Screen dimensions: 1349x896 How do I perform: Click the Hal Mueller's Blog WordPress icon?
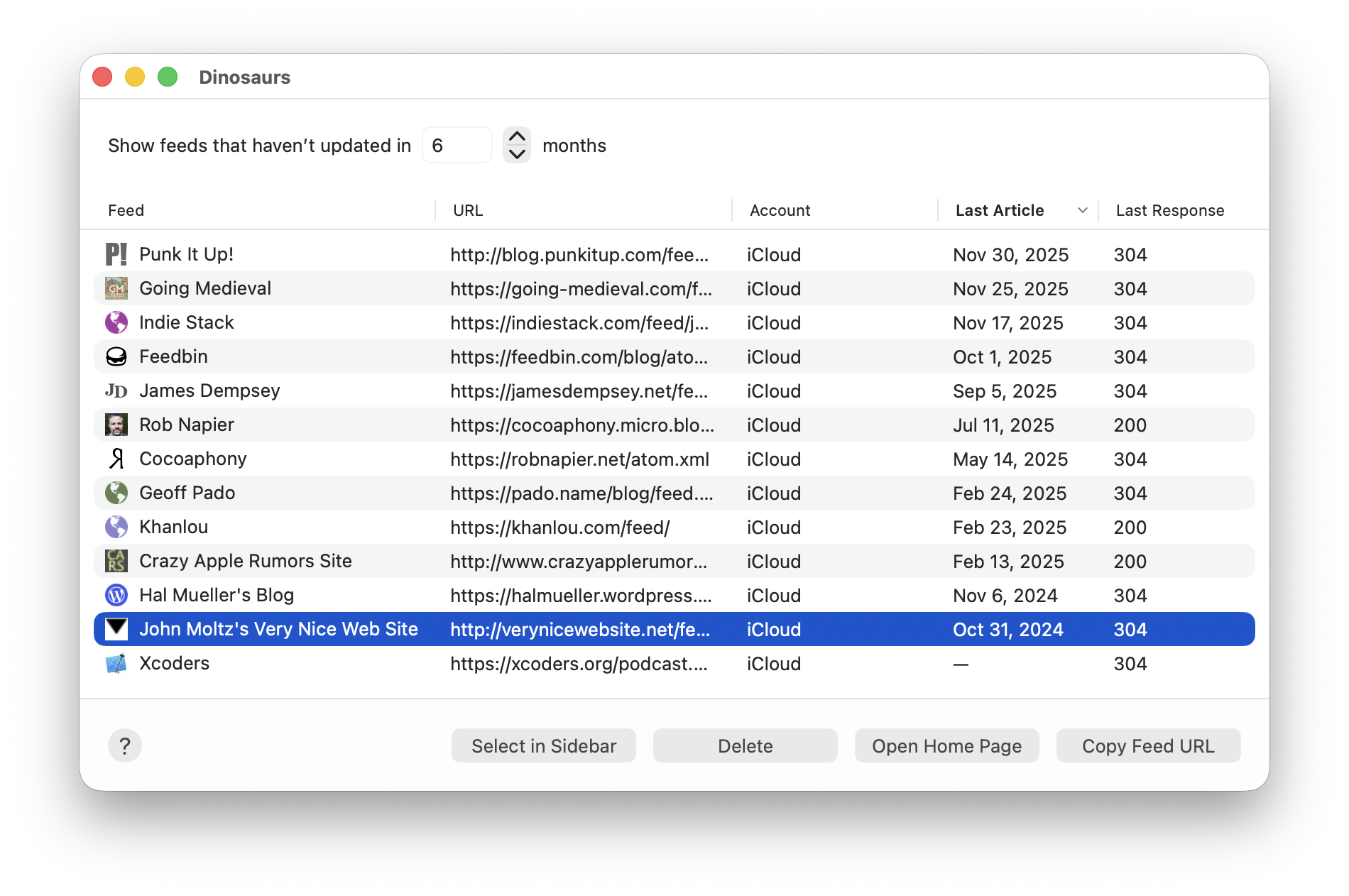pos(116,595)
